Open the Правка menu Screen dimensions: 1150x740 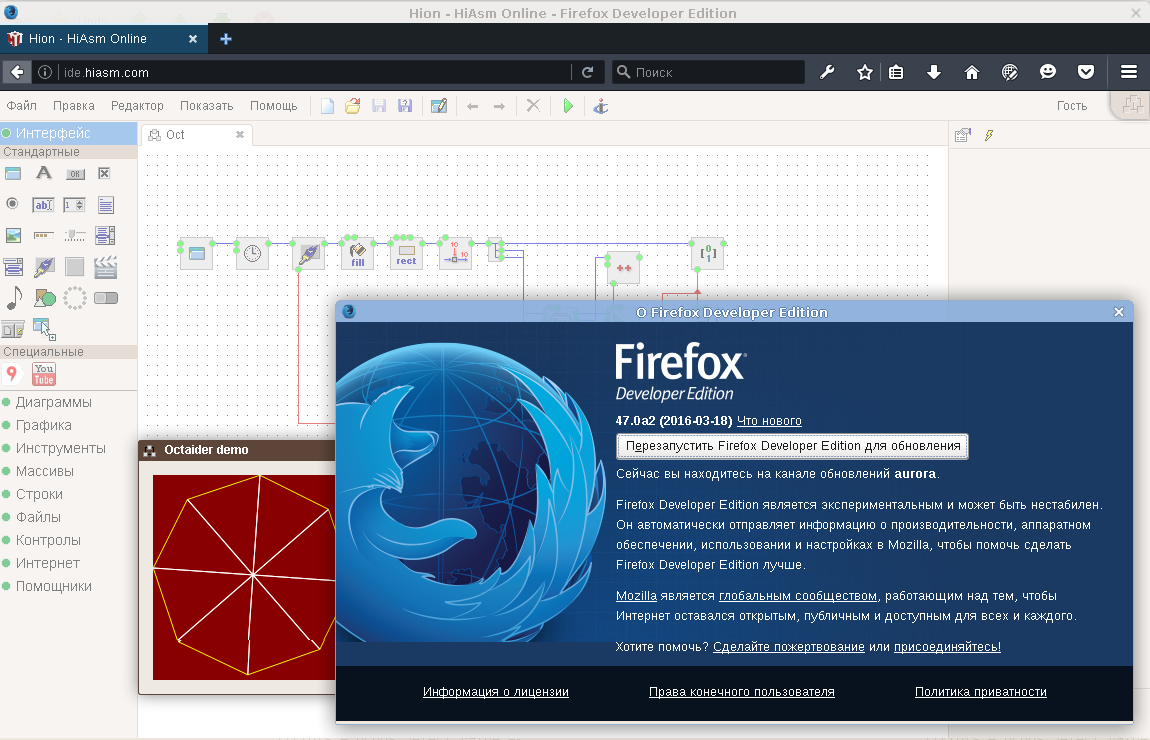(x=73, y=106)
